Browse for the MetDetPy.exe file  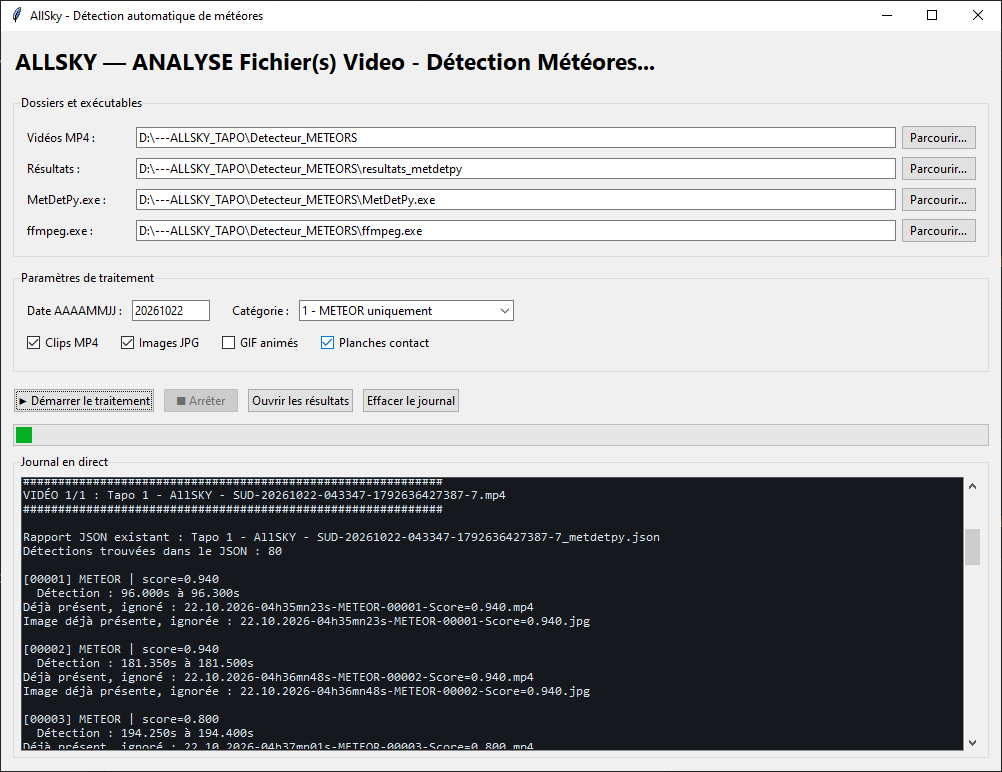click(939, 199)
